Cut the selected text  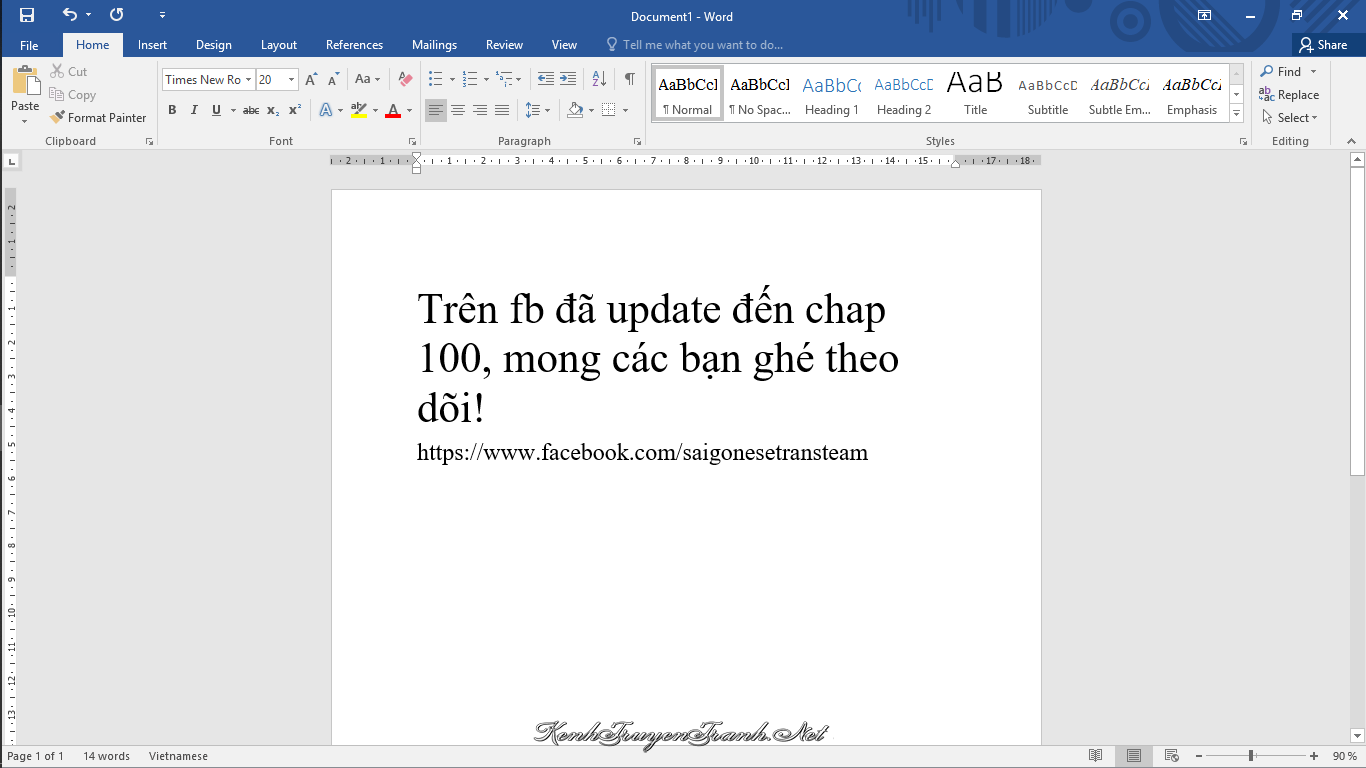click(x=68, y=72)
